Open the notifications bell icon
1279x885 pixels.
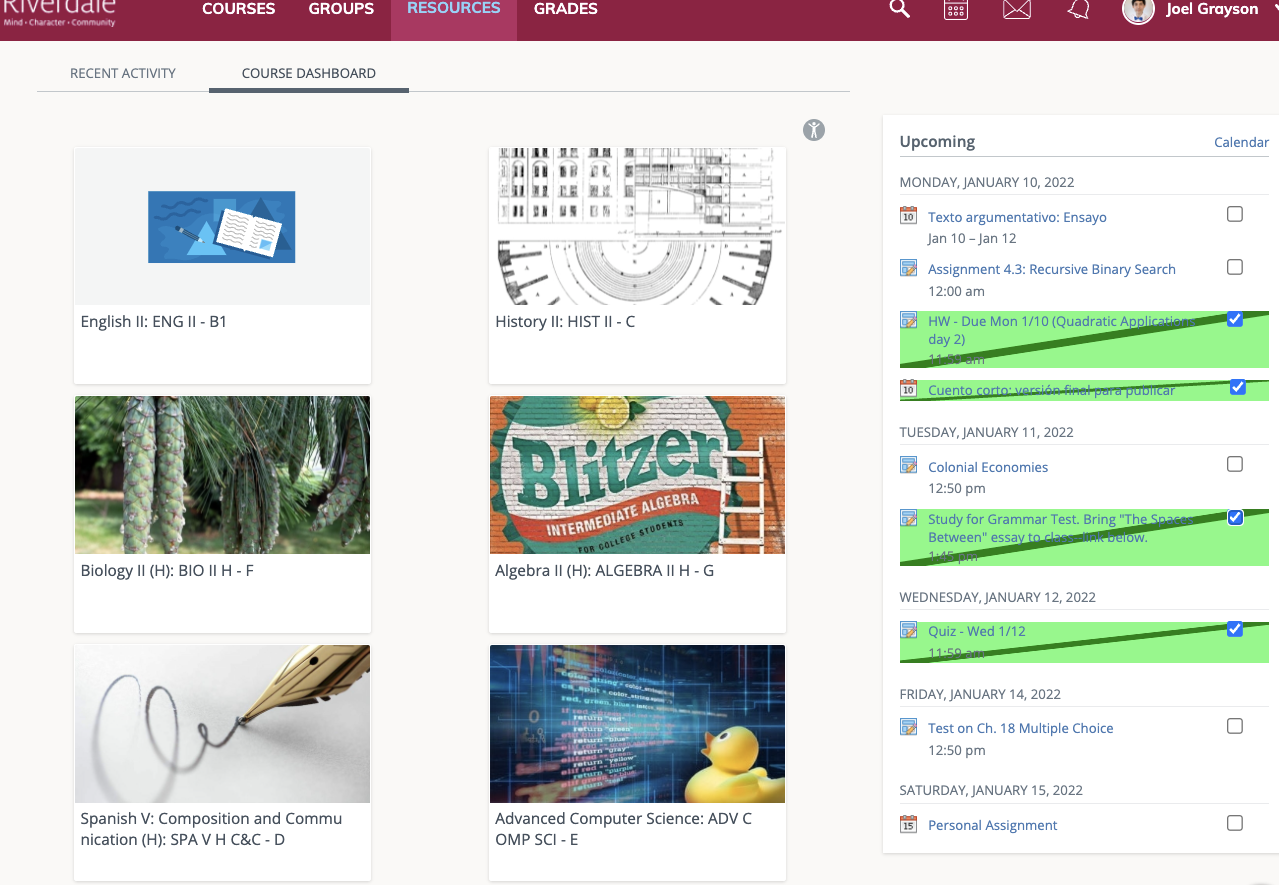coord(1078,9)
